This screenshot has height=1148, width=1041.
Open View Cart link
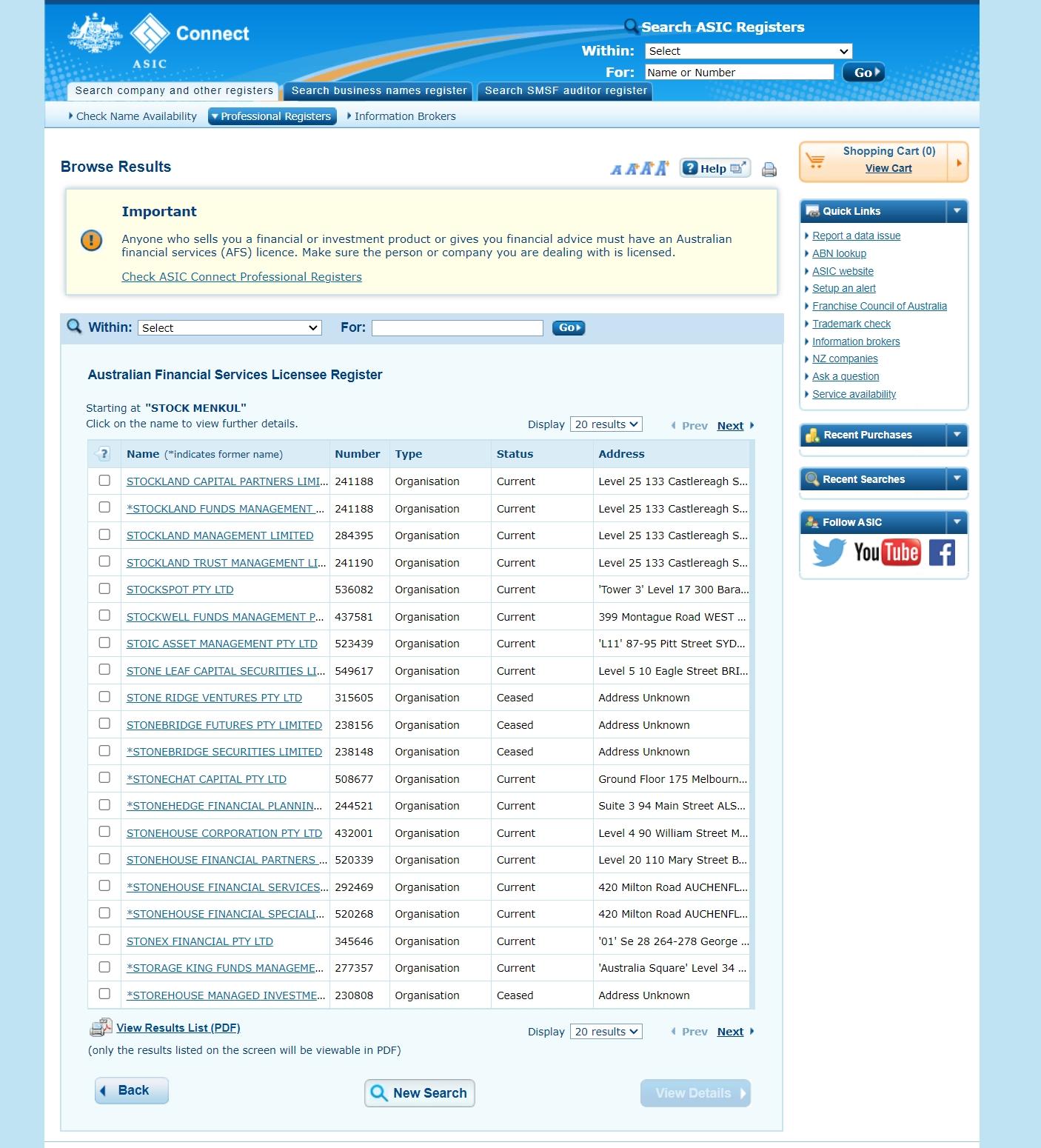(888, 169)
